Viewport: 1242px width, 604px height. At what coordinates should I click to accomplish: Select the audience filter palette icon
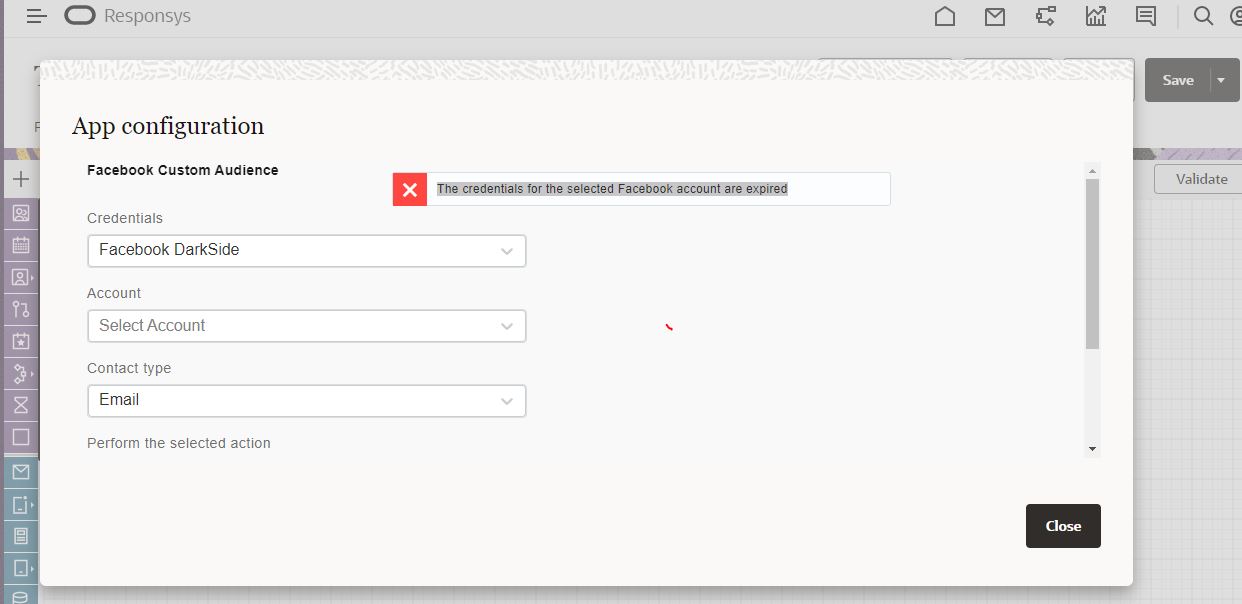tap(21, 213)
